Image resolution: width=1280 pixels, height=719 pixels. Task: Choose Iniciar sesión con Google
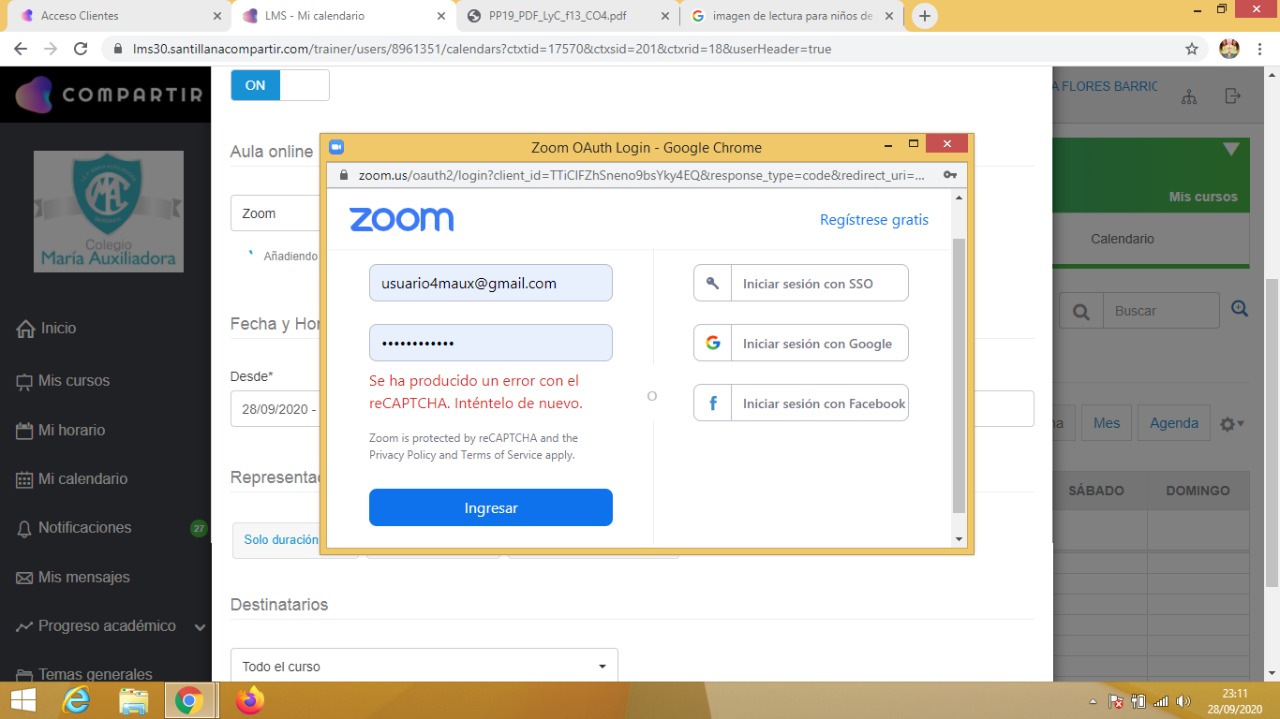coord(801,343)
